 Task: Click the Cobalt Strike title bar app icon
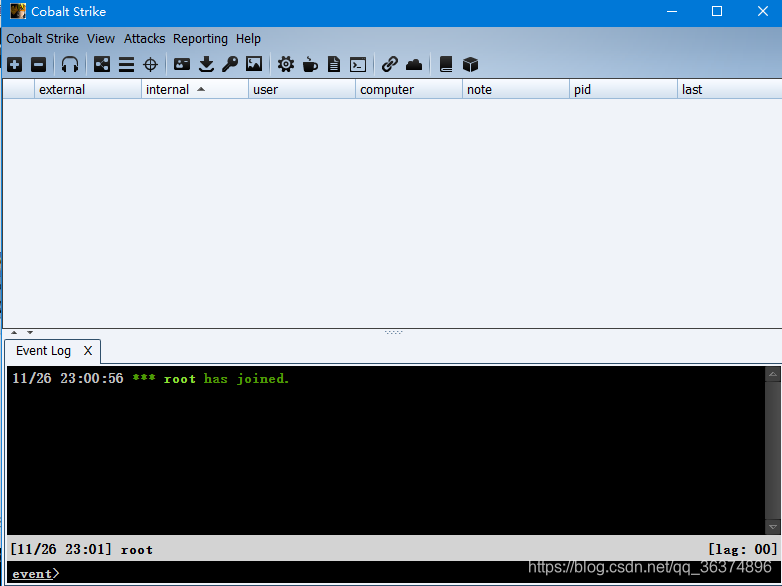coord(18,11)
